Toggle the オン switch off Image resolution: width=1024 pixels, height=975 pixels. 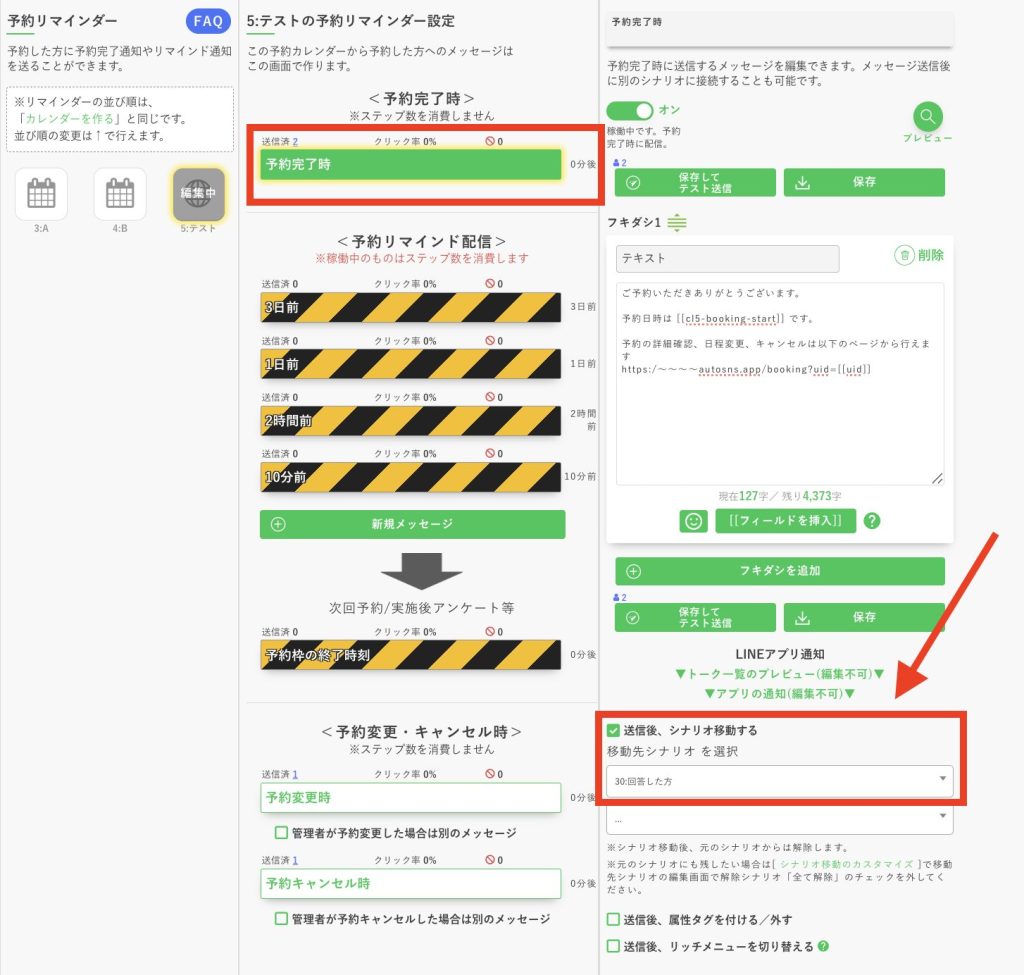629,110
